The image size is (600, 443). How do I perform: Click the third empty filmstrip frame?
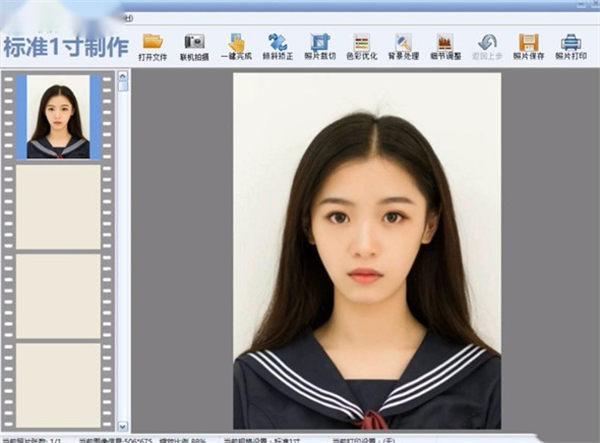click(58, 296)
